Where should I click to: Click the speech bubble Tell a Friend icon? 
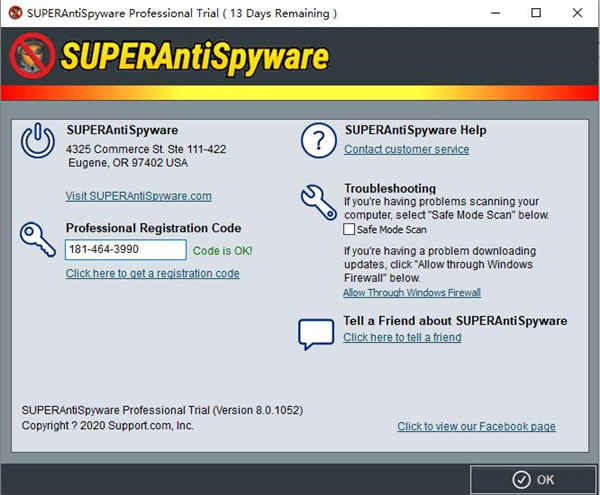tap(316, 334)
